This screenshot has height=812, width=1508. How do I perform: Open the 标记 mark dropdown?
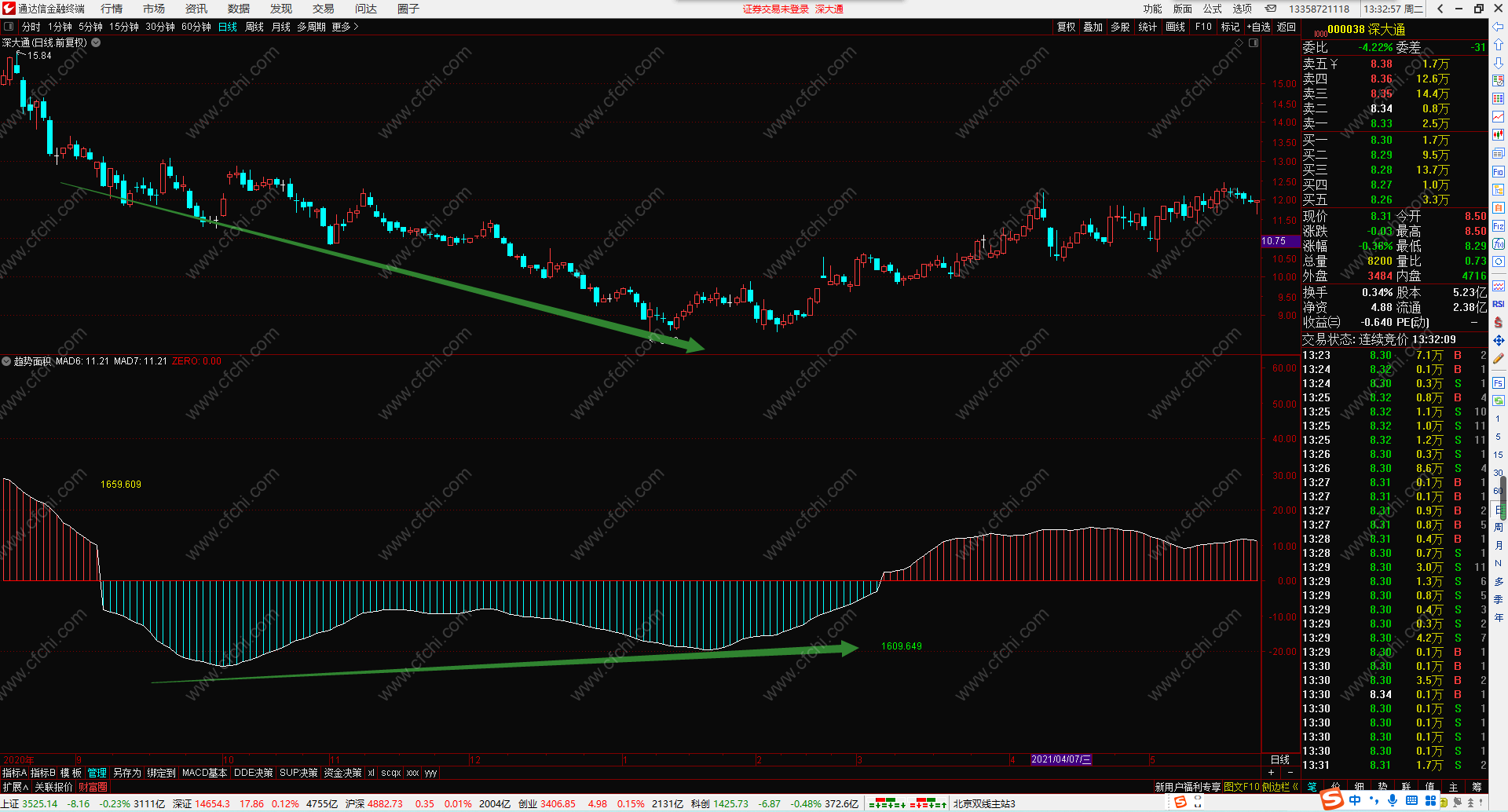coord(1230,27)
